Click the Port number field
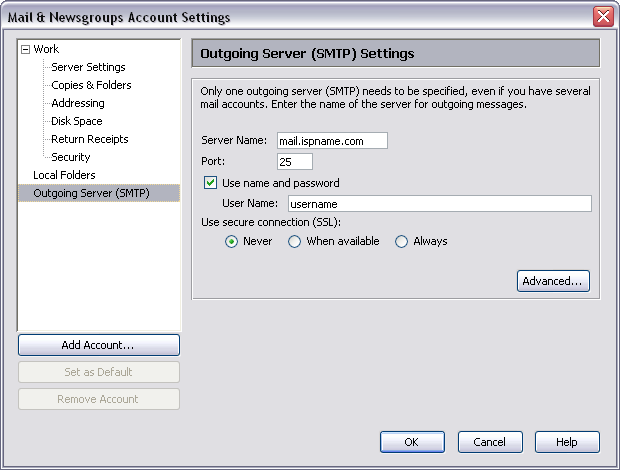This screenshot has height=470, width=620. (x=295, y=162)
